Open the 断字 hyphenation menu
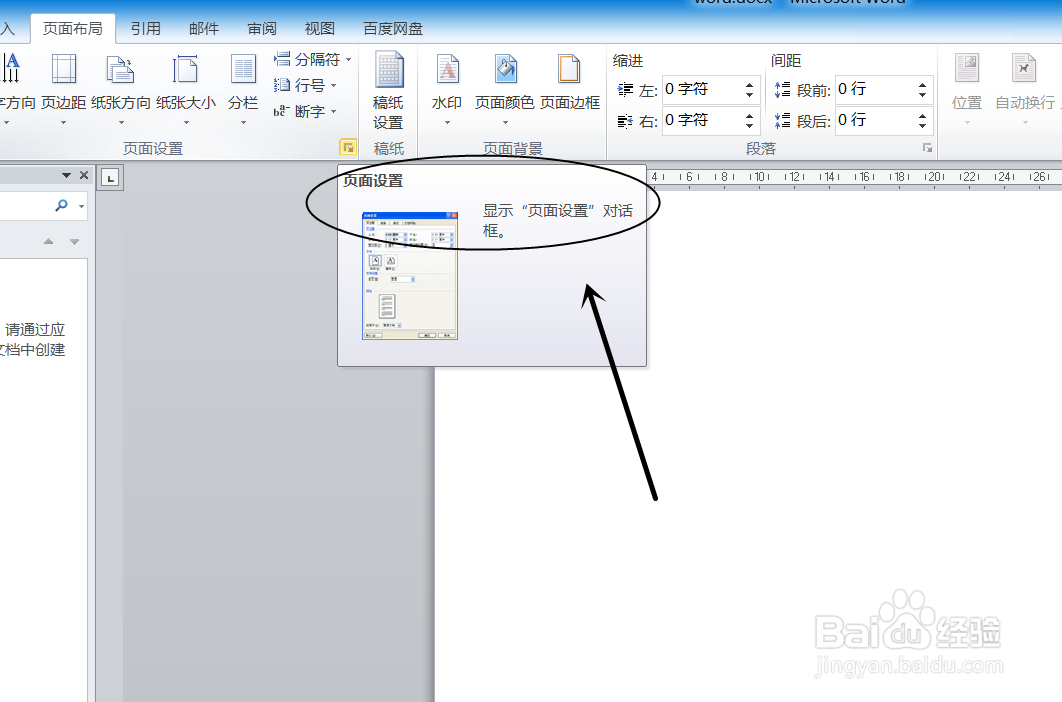The height and width of the screenshot is (702, 1062). point(305,111)
